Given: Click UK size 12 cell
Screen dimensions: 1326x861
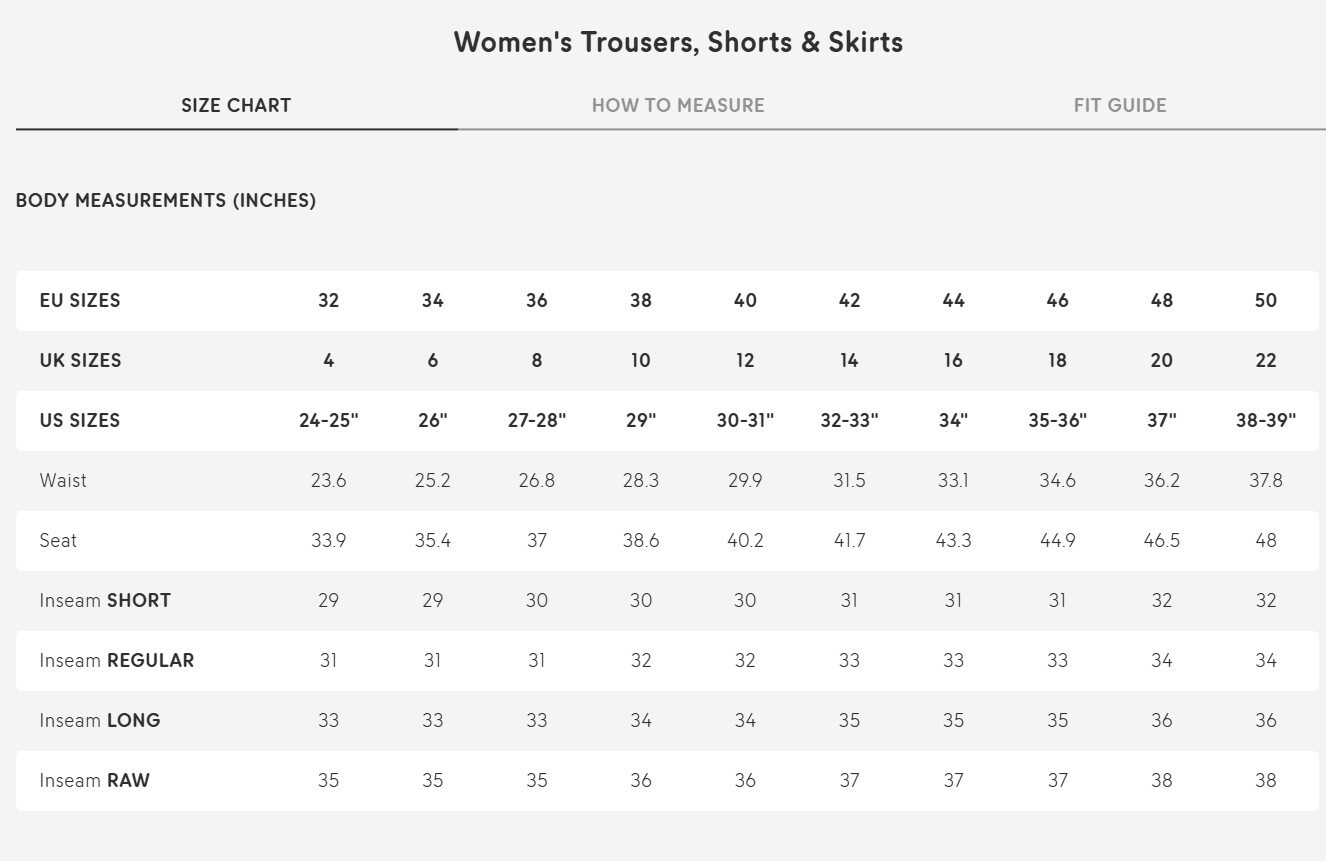Looking at the screenshot, I should (x=745, y=361).
